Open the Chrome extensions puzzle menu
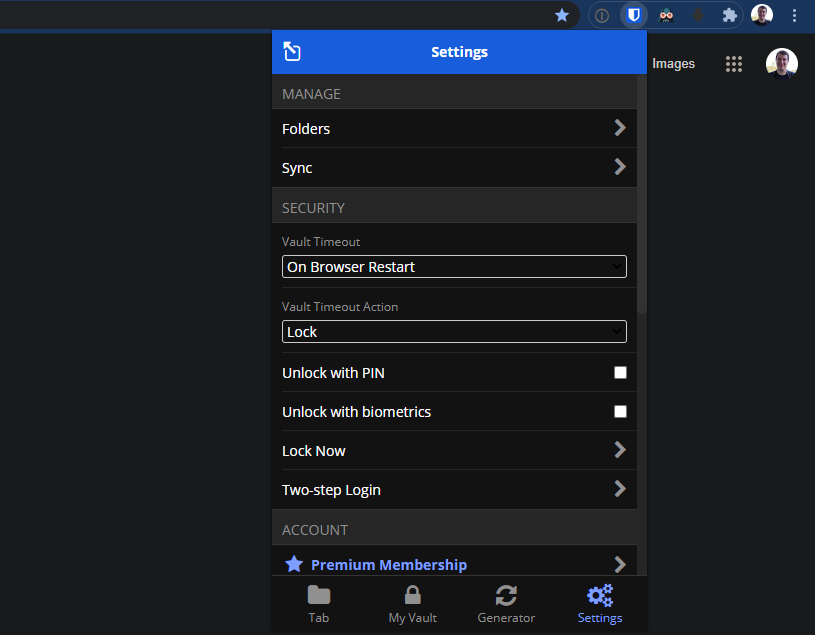 point(729,15)
